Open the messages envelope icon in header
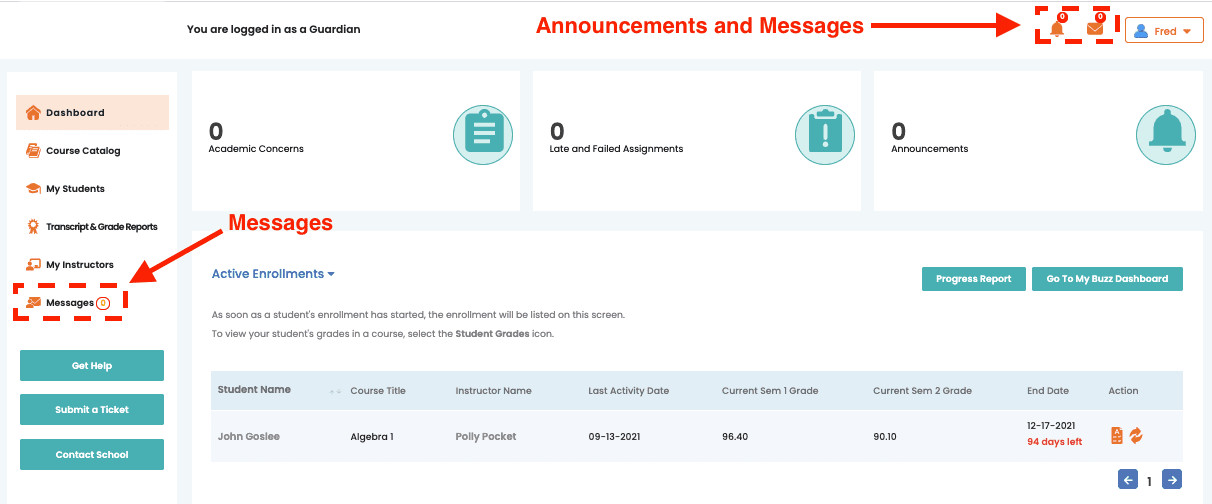Image resolution: width=1212 pixels, height=504 pixels. coord(1095,28)
